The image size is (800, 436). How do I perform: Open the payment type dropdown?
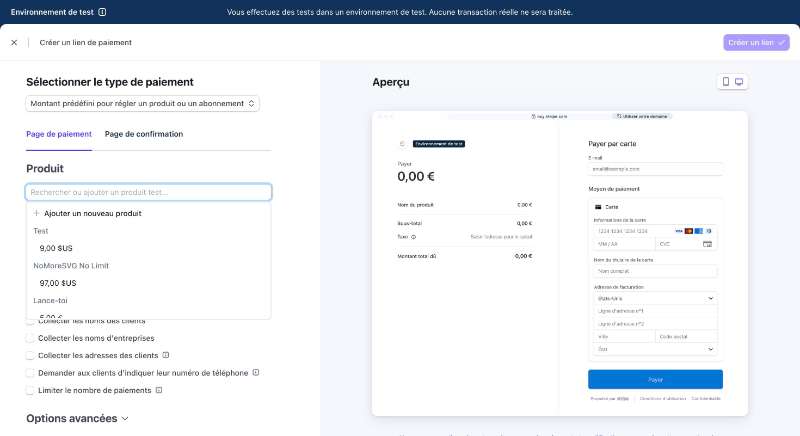[142, 104]
